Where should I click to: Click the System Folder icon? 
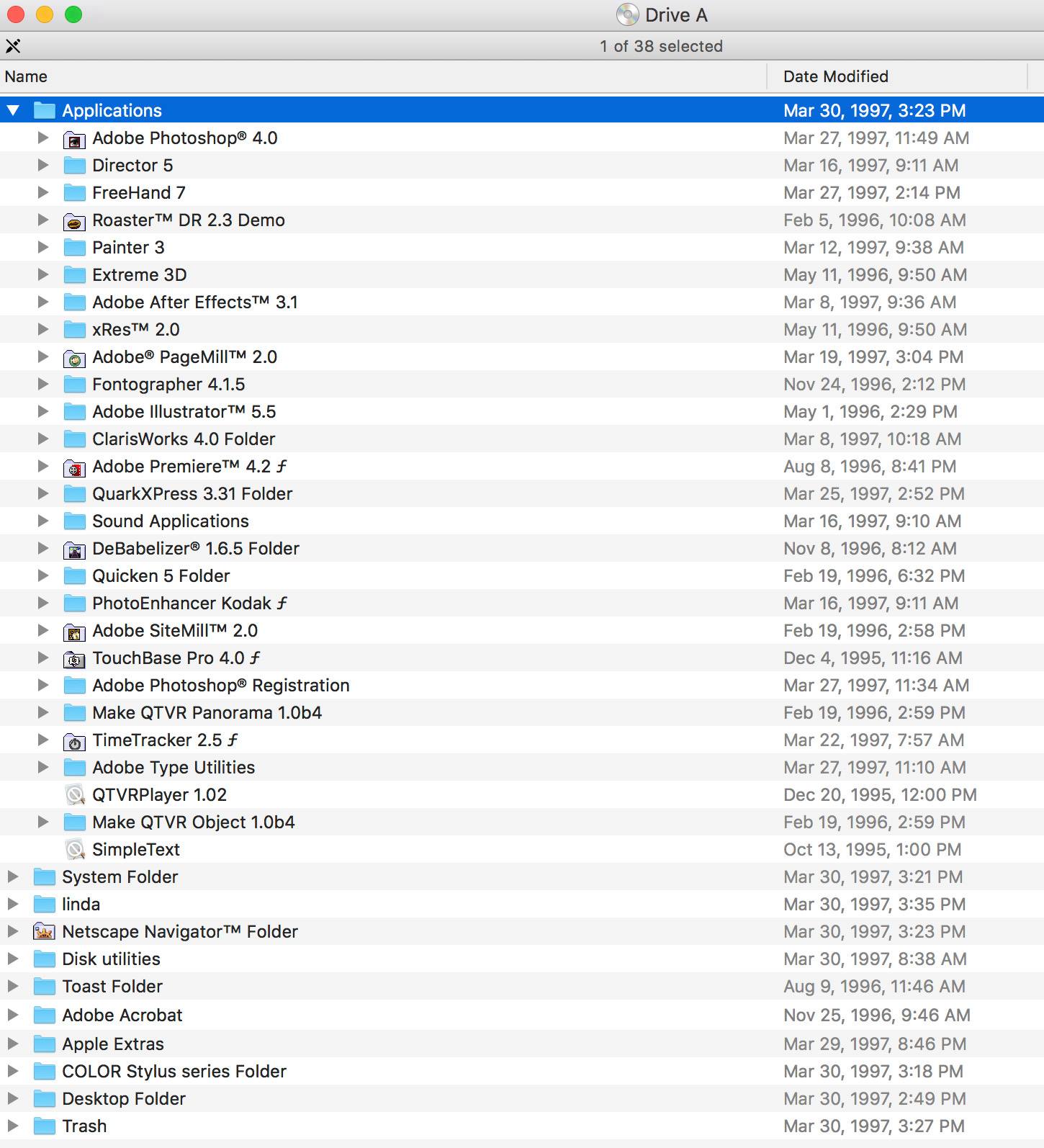click(x=44, y=877)
